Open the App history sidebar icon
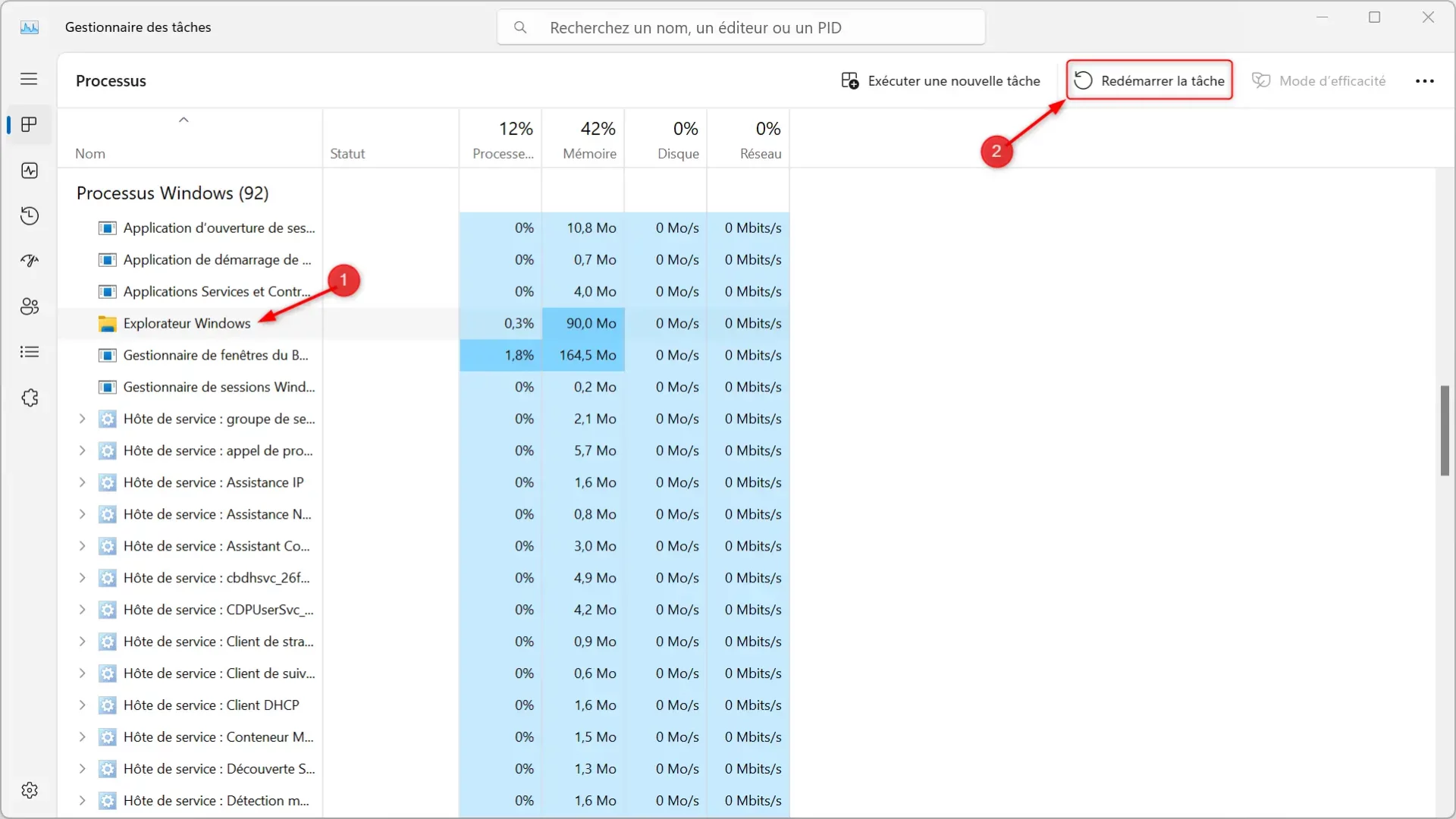Viewport: 1456px width, 819px height. tap(29, 216)
